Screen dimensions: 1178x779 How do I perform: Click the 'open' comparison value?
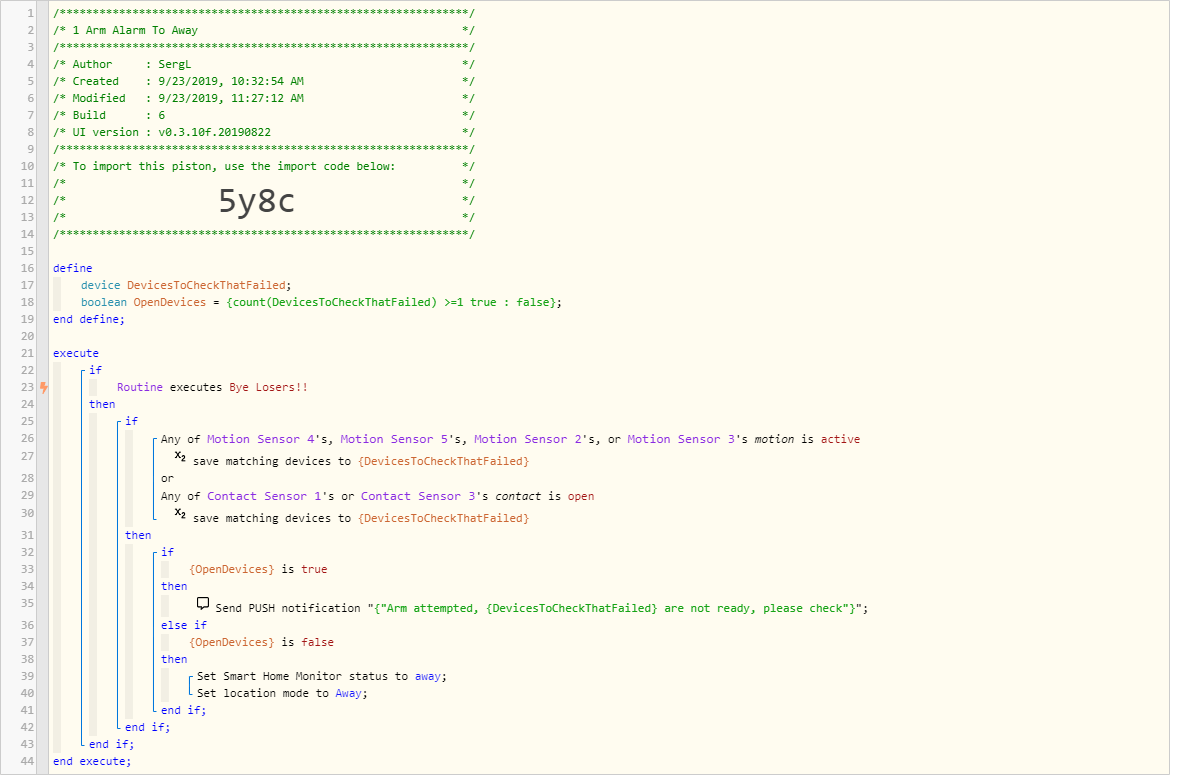pos(581,497)
